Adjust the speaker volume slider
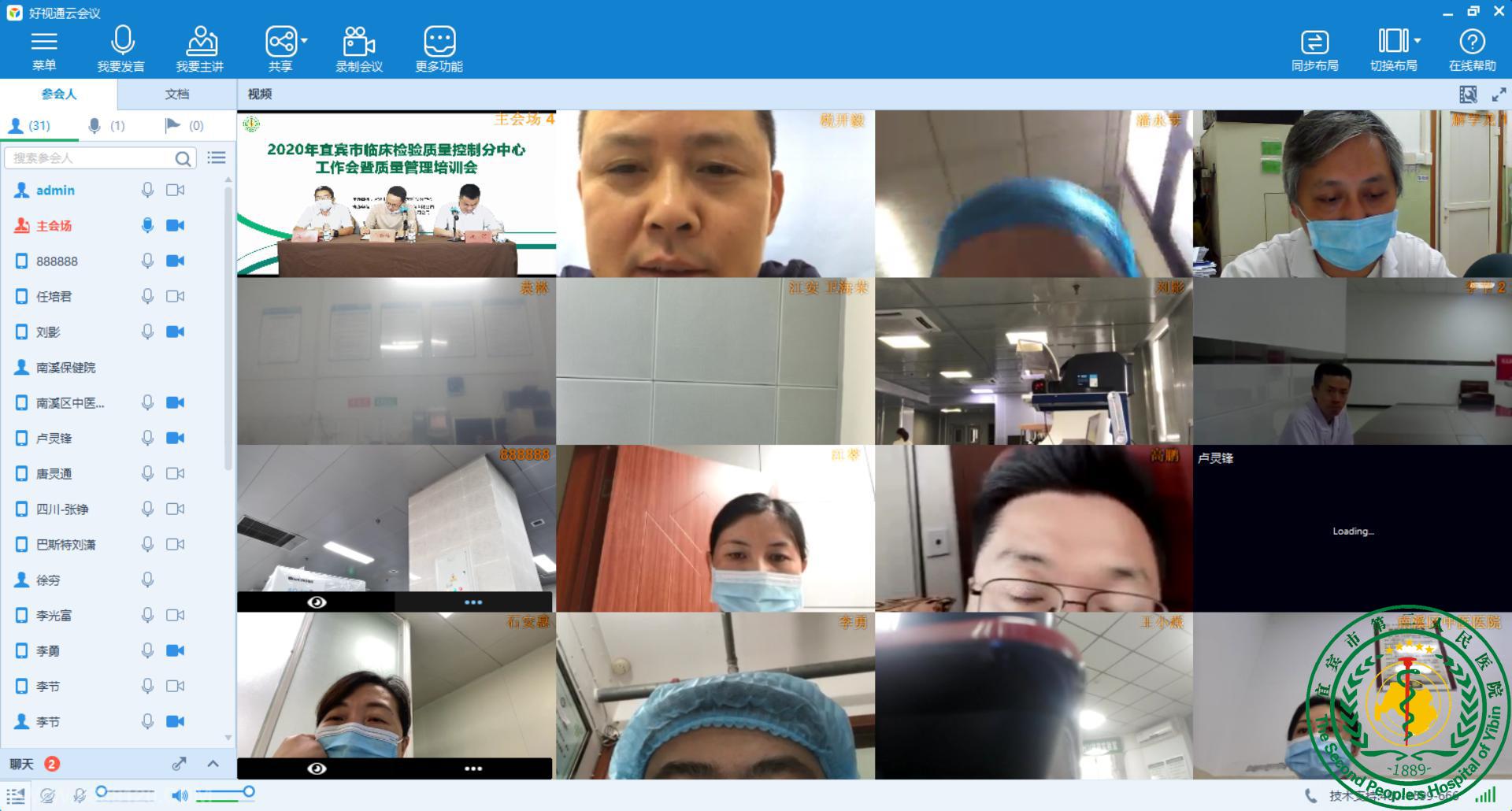This screenshot has width=1512, height=811. coord(248,792)
